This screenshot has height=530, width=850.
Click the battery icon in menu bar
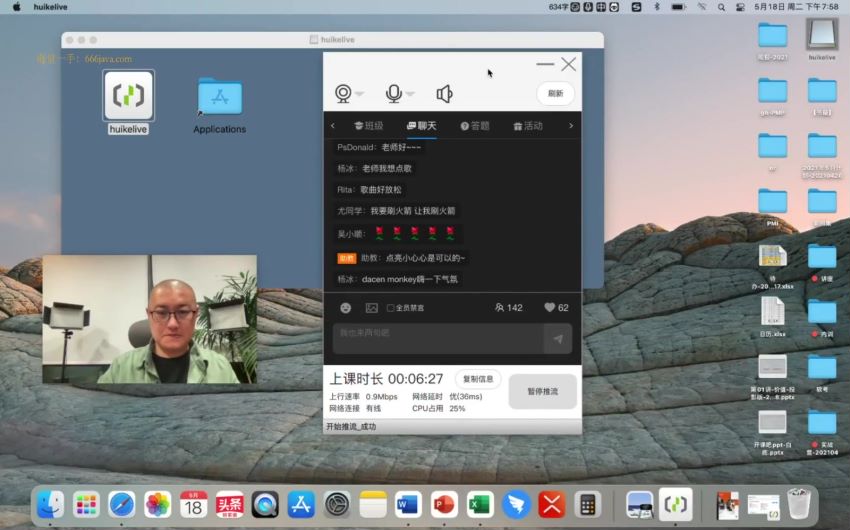coord(678,7)
